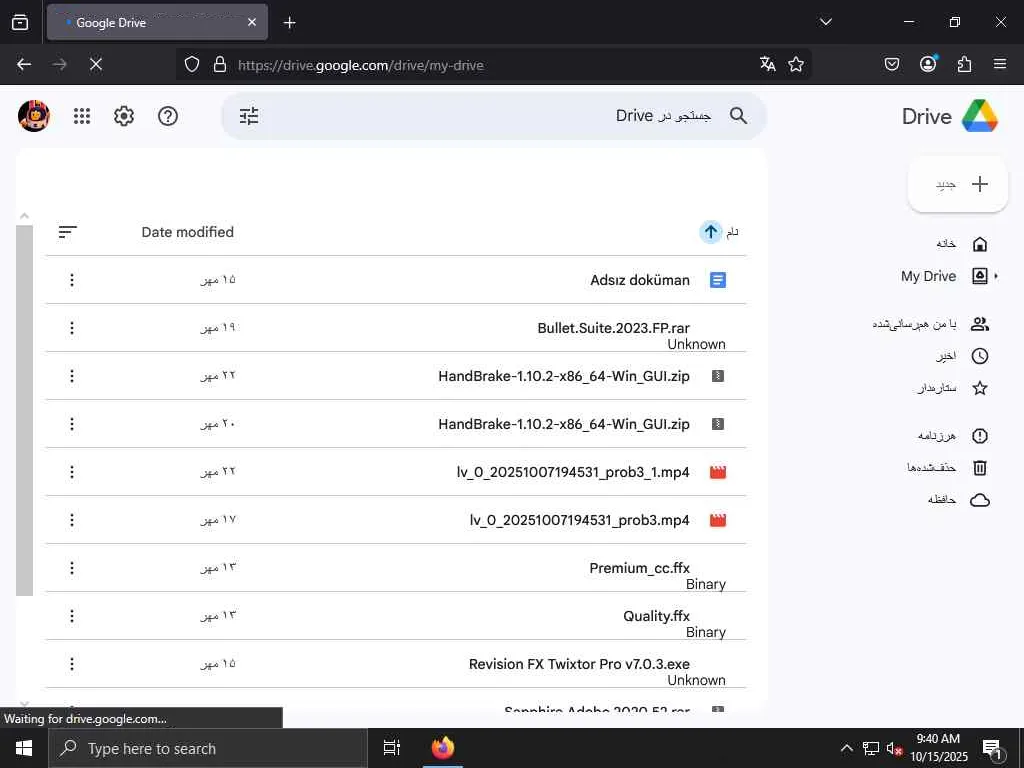This screenshot has width=1024, height=768.
Task: Click Docs icon beside Adsız doküman
Action: (718, 280)
